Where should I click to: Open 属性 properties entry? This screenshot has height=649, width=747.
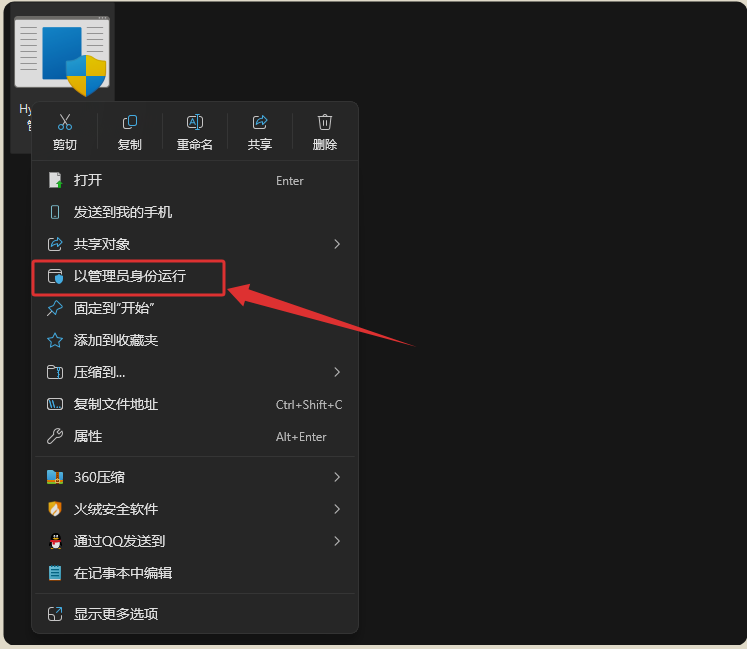pos(88,436)
